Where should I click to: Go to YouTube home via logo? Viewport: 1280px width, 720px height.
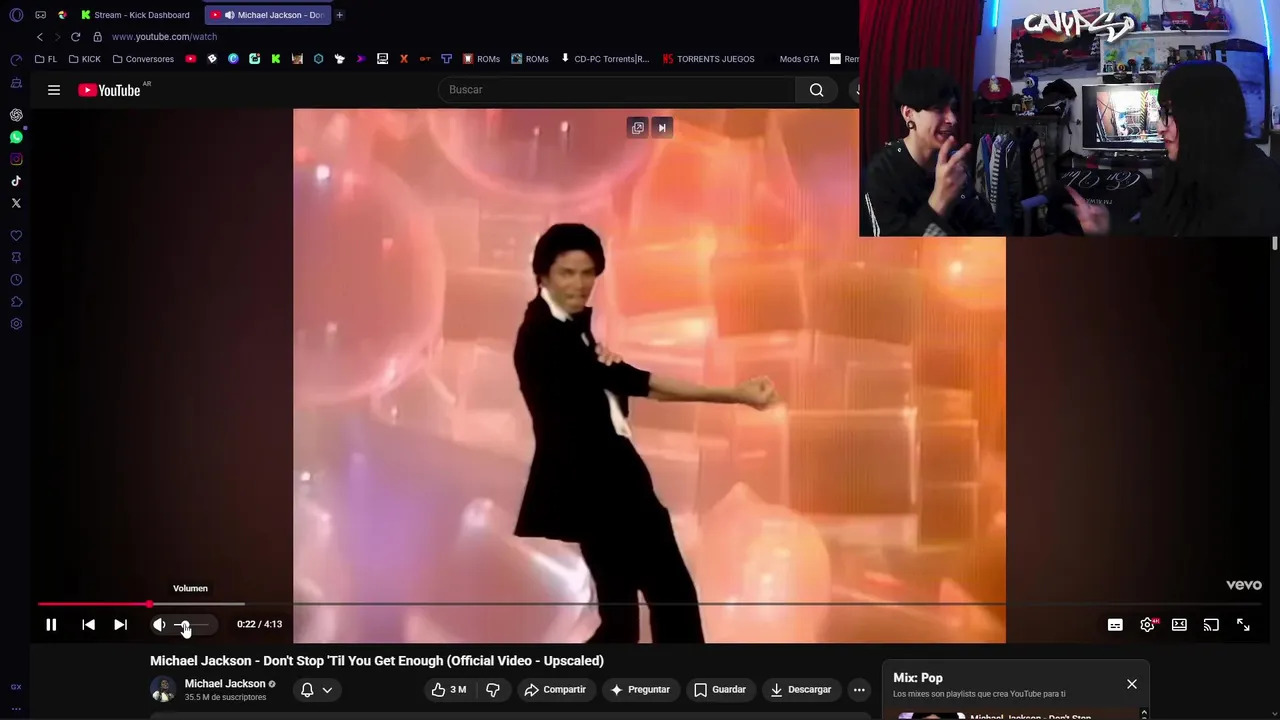click(110, 90)
